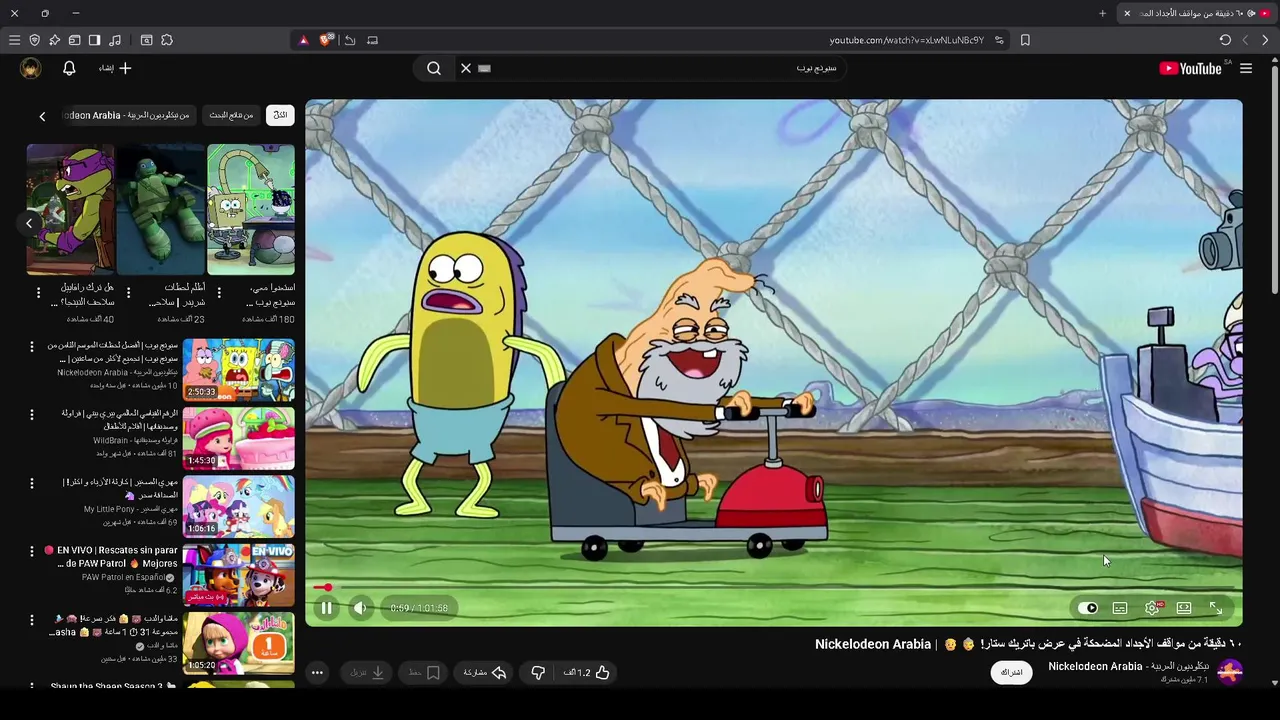Dislike the video with thumbs down
Screen dimensions: 1280x720
point(538,673)
